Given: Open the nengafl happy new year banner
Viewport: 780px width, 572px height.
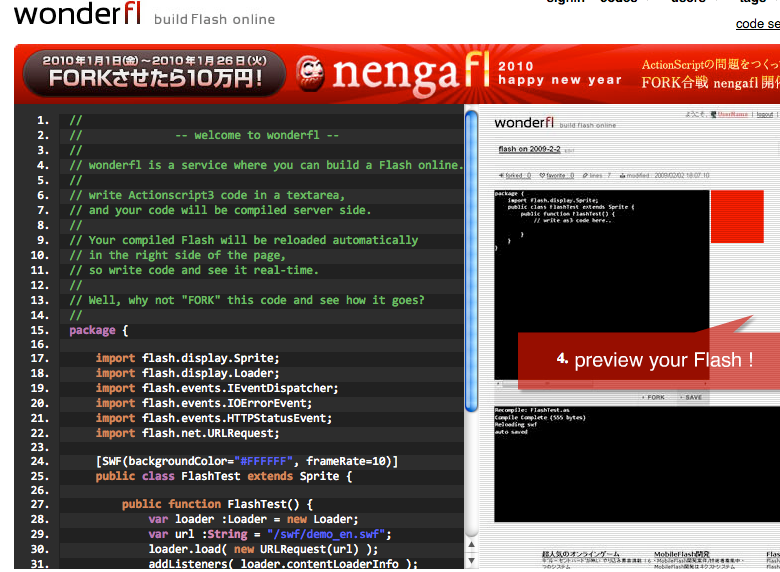Looking at the screenshot, I should pos(397,74).
